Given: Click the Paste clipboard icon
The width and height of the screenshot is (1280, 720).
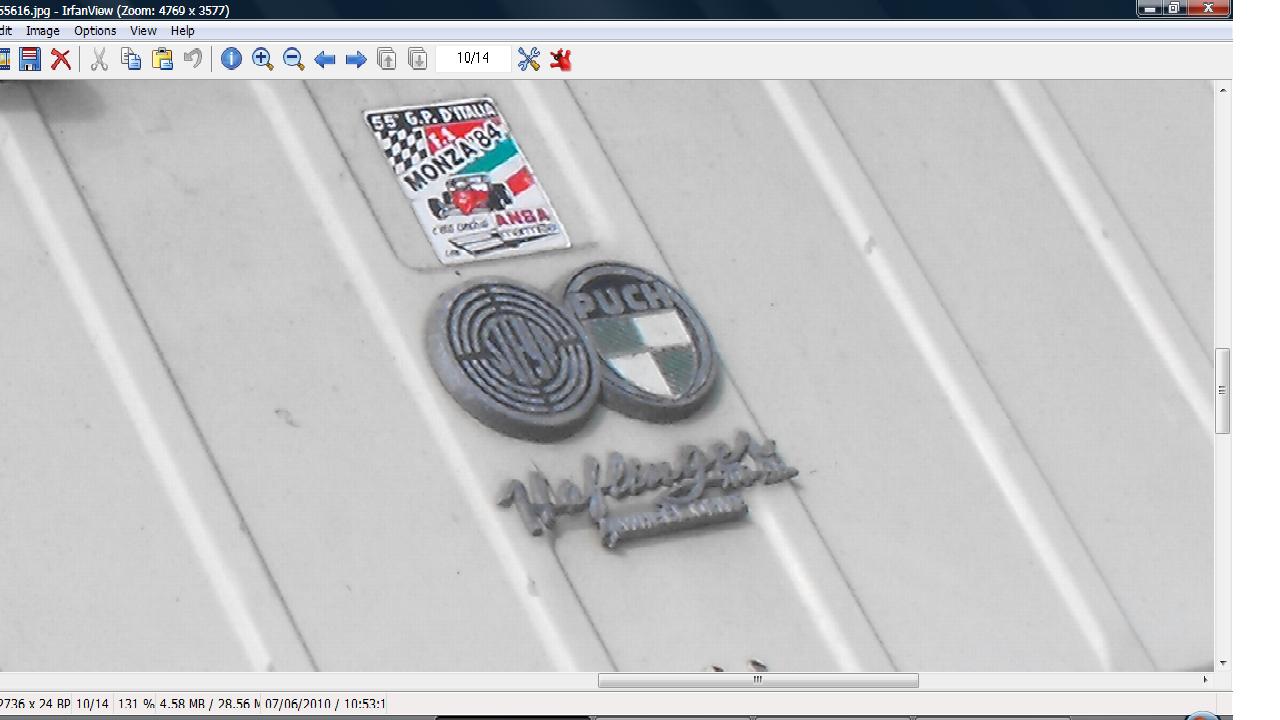Looking at the screenshot, I should click(x=162, y=59).
